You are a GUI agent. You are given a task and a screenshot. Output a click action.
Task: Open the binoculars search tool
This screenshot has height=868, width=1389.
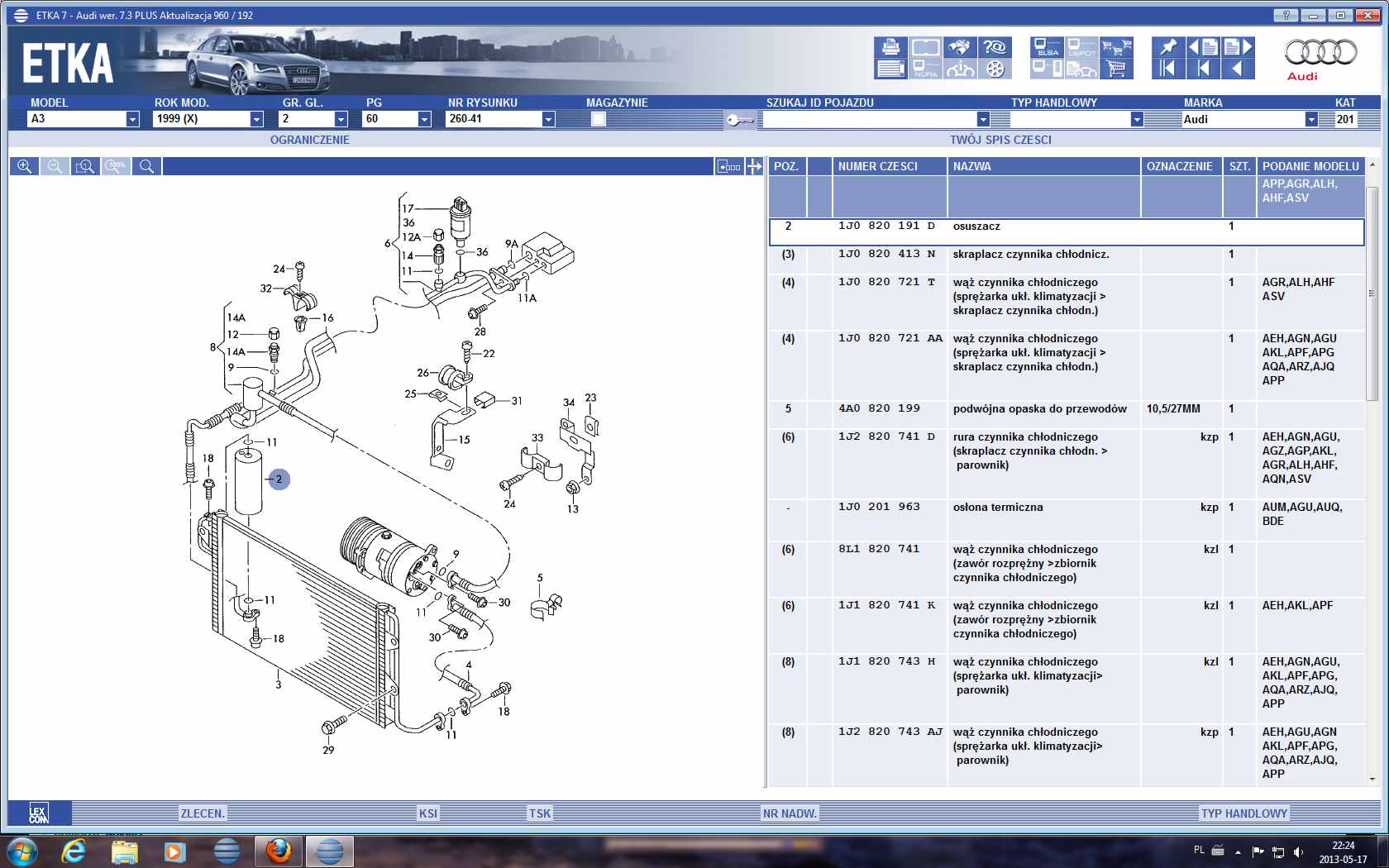pos(960,47)
